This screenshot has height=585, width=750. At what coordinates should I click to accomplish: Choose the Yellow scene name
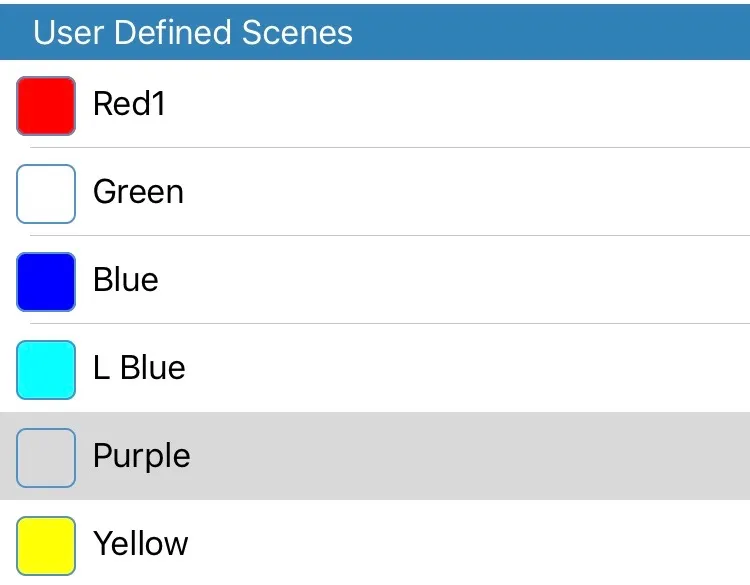tap(140, 544)
